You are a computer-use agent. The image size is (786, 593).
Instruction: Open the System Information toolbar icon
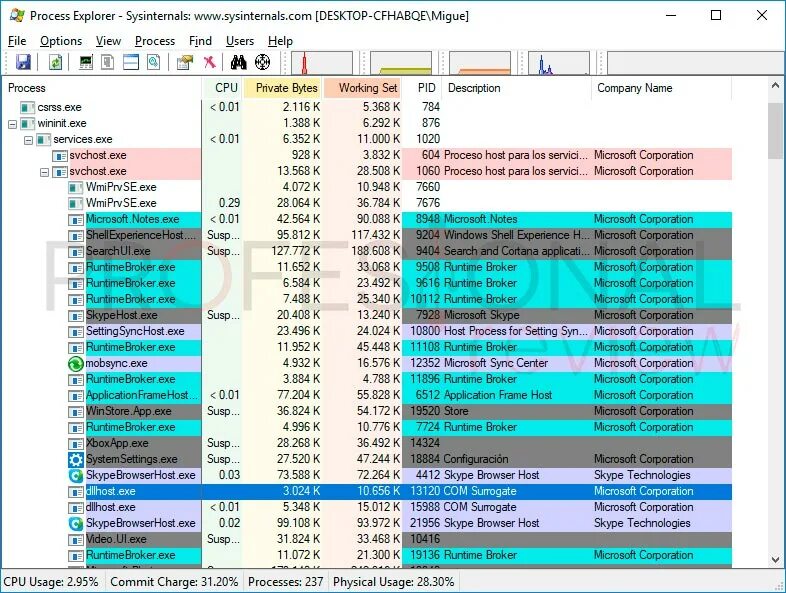[x=86, y=62]
